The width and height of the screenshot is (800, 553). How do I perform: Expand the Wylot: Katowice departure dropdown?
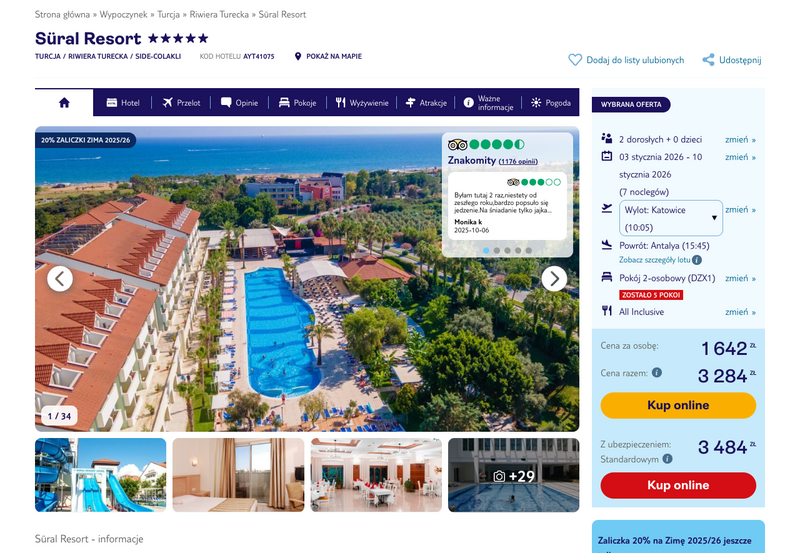pyautogui.click(x=670, y=218)
